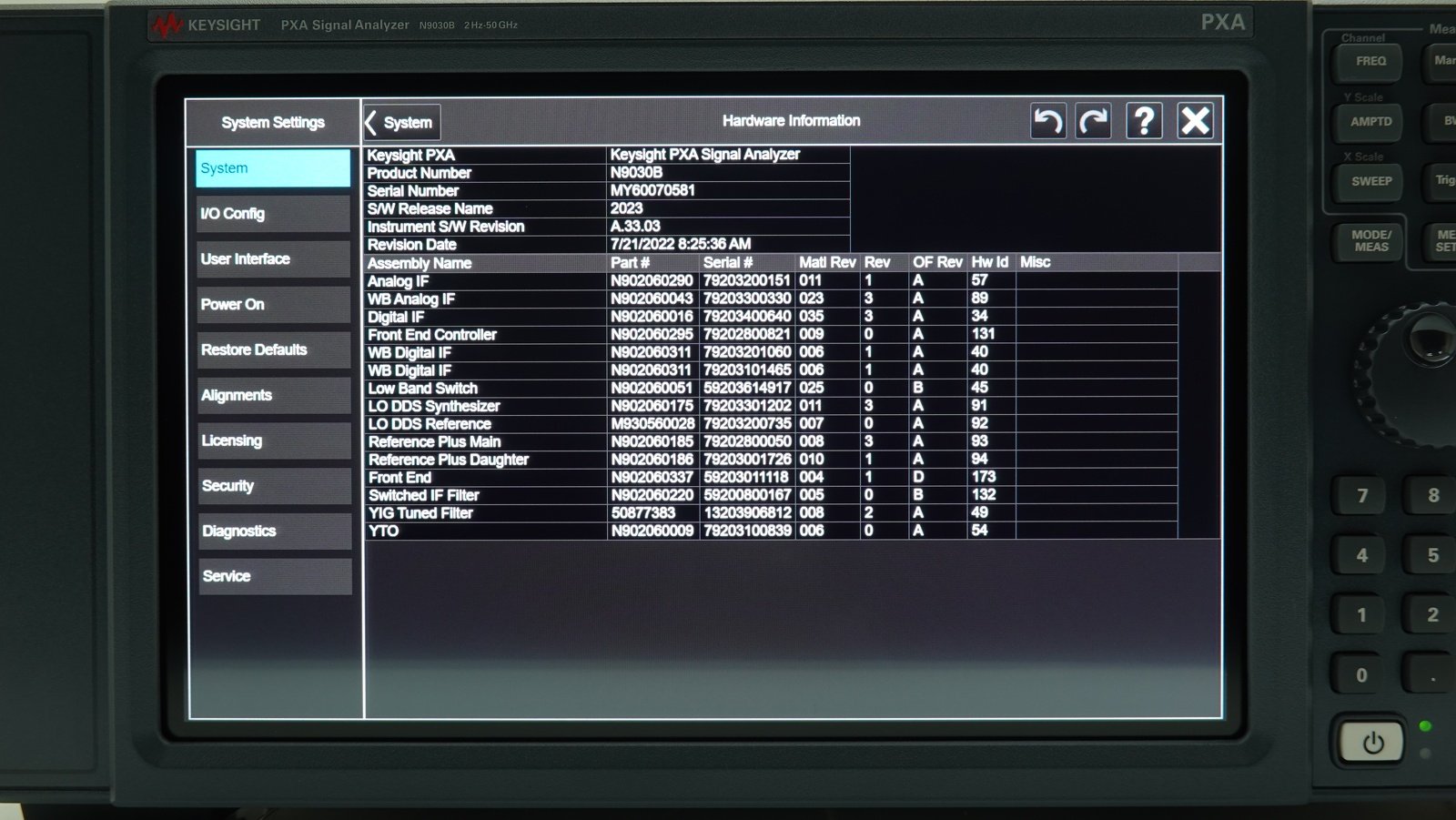1456x820 pixels.
Task: Click the Serial # column header
Action: (x=728, y=263)
